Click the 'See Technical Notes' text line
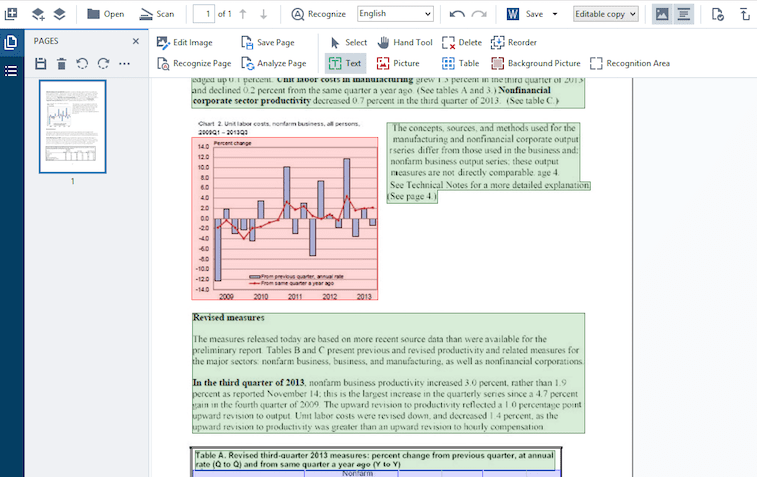The image size is (757, 477). (490, 185)
